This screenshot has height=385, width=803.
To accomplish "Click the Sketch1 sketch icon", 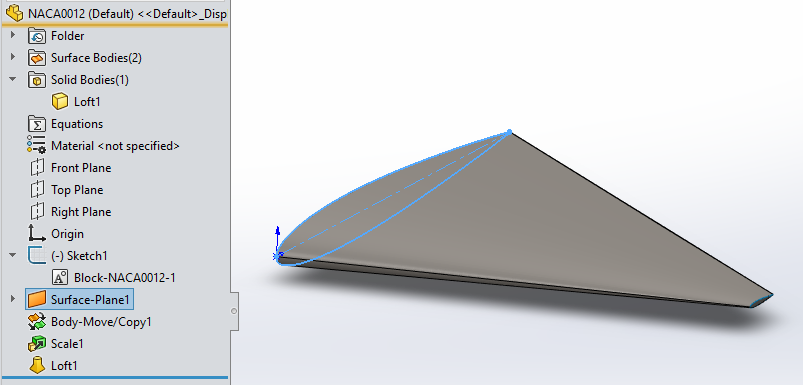I will (x=37, y=255).
